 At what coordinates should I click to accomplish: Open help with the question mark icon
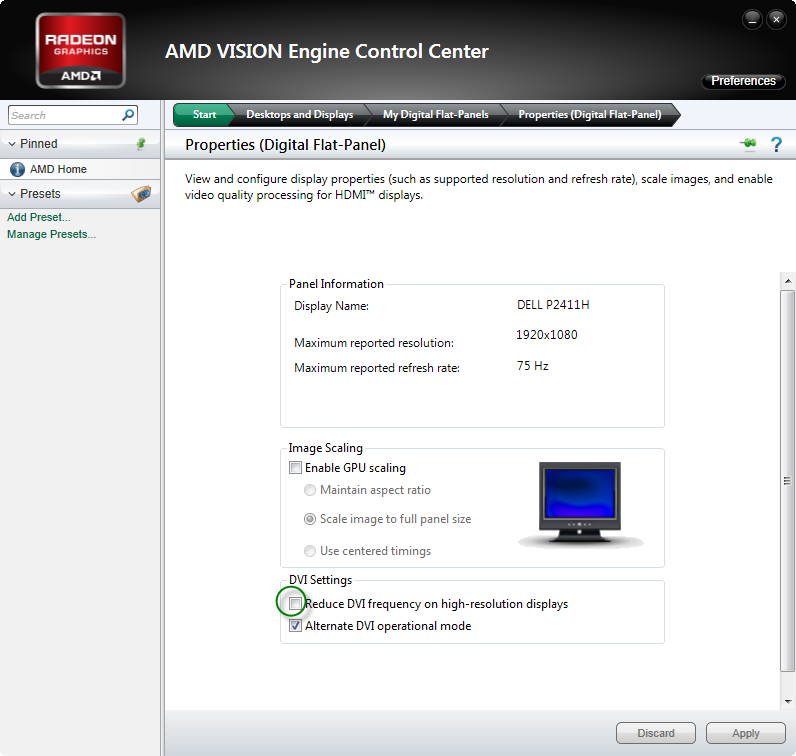[776, 145]
